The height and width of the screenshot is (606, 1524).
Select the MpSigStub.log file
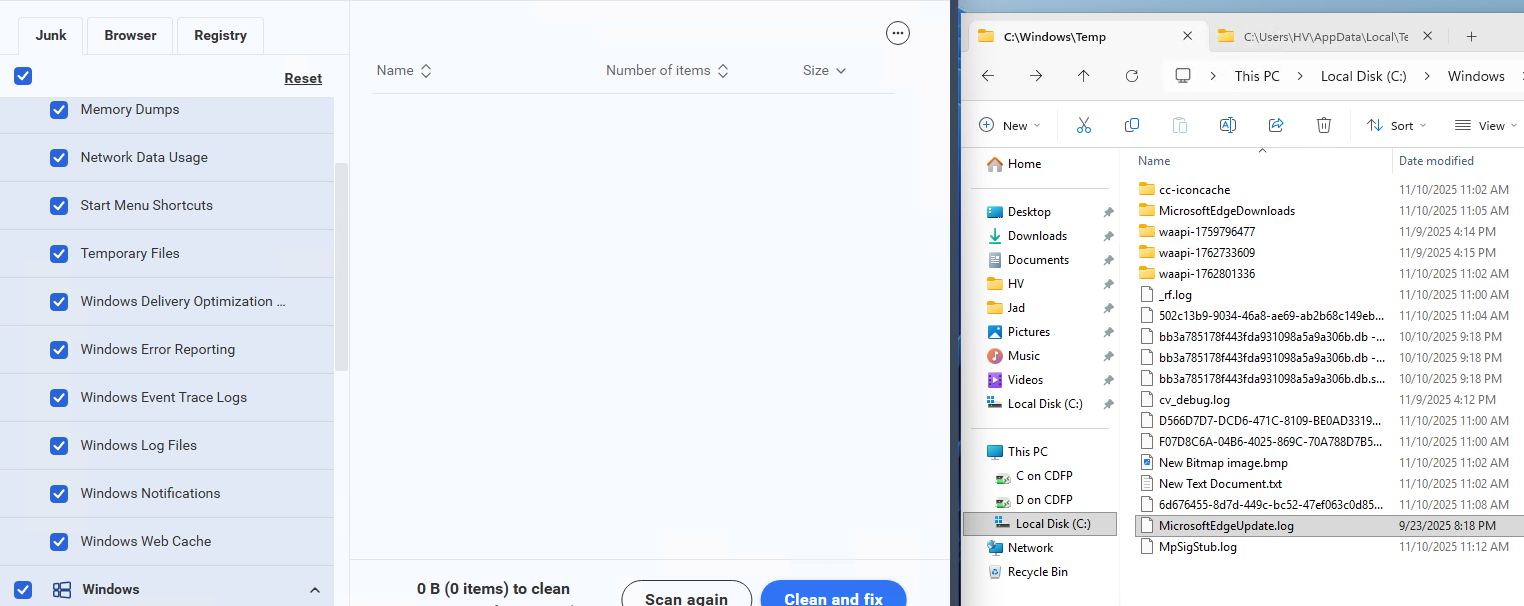1197,547
